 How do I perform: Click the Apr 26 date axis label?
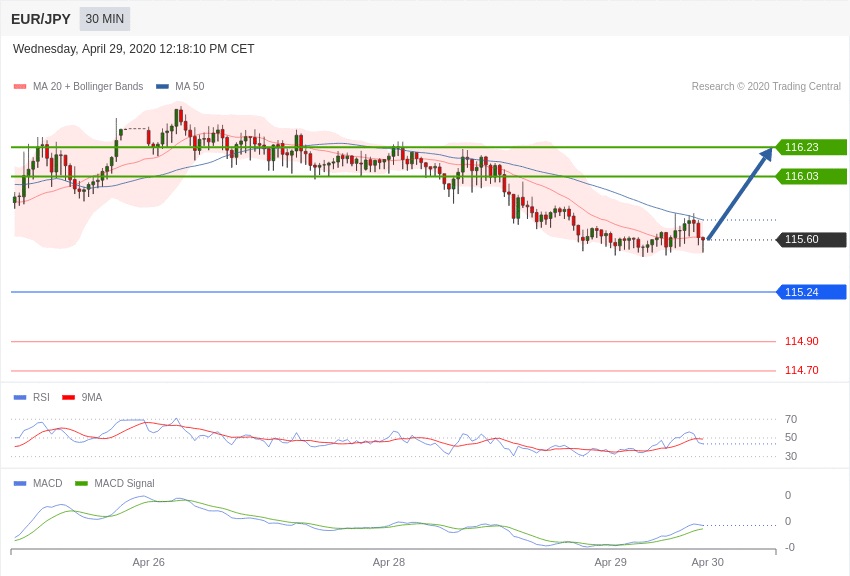[x=149, y=562]
